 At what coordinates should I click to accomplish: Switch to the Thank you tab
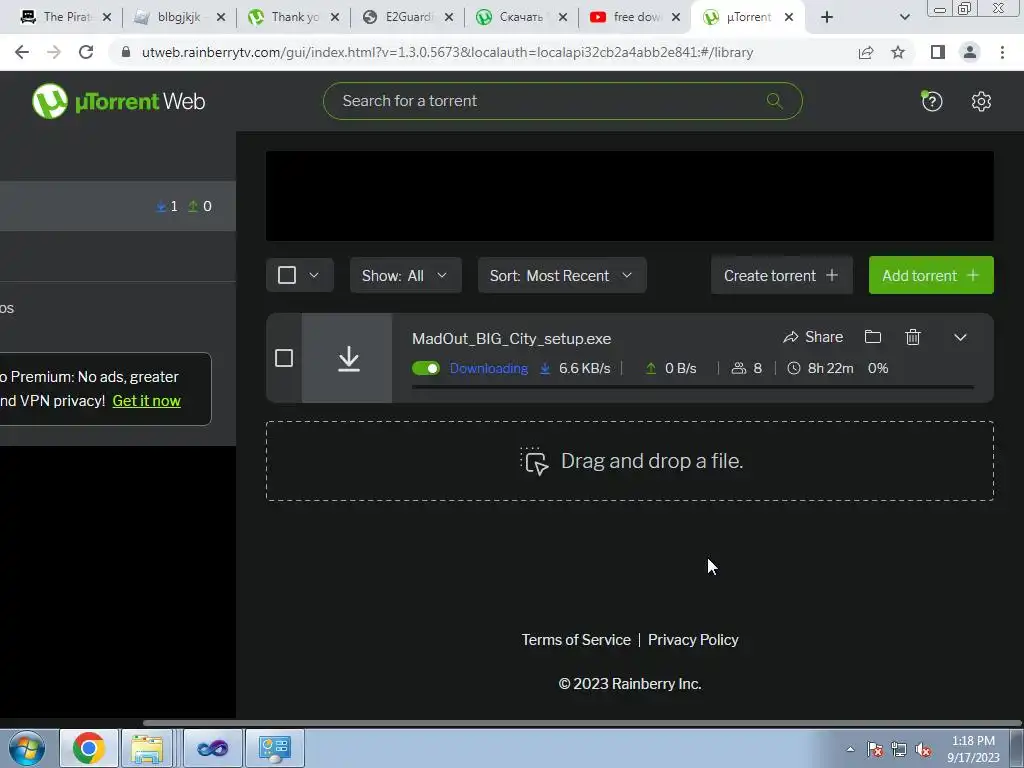pos(292,17)
